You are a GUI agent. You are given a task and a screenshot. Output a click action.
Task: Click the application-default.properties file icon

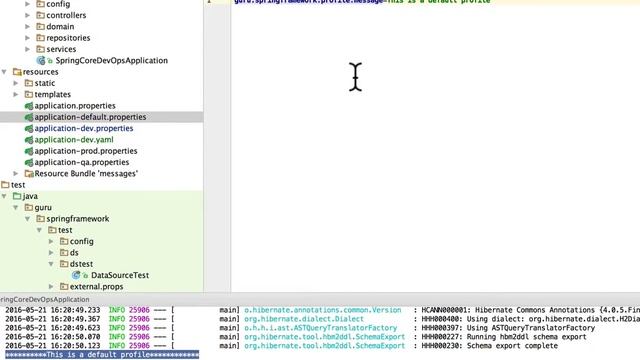coord(29,117)
